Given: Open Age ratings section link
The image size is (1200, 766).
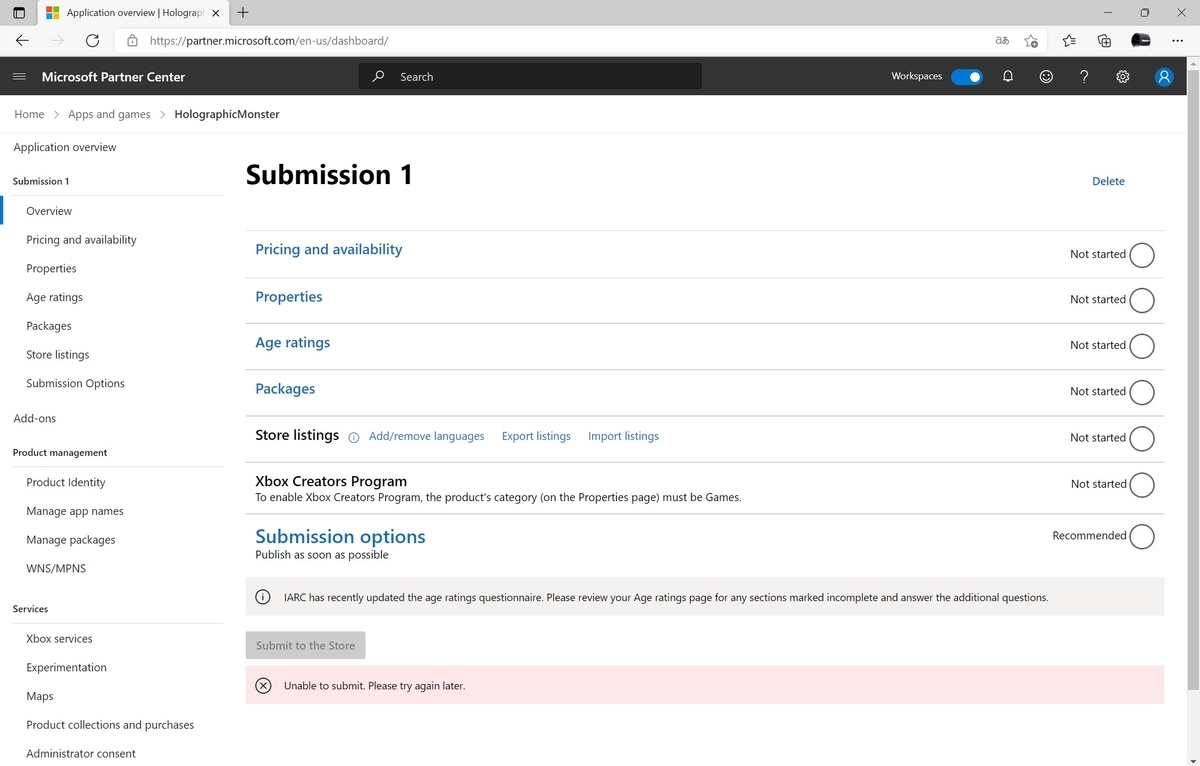Looking at the screenshot, I should click(x=292, y=342).
